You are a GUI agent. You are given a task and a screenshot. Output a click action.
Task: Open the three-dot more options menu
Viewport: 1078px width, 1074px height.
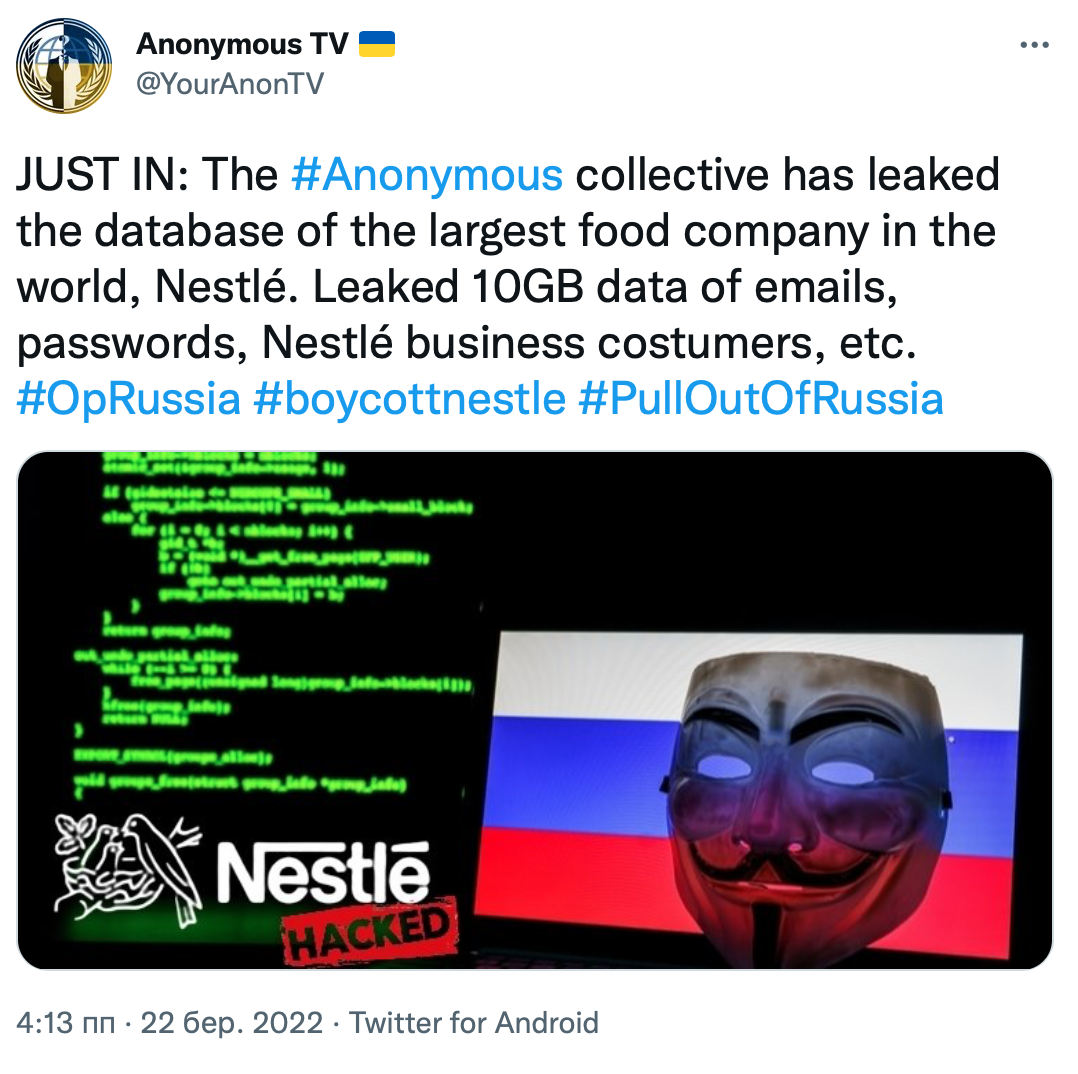click(1034, 46)
